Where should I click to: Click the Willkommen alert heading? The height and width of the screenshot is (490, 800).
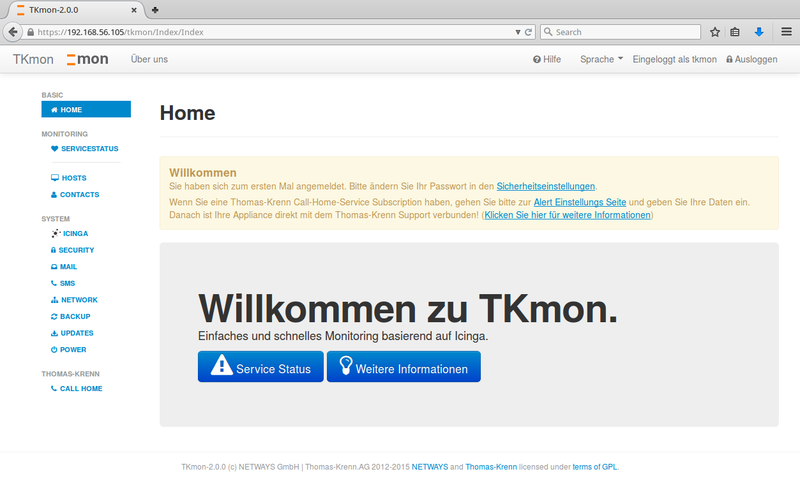click(x=203, y=173)
